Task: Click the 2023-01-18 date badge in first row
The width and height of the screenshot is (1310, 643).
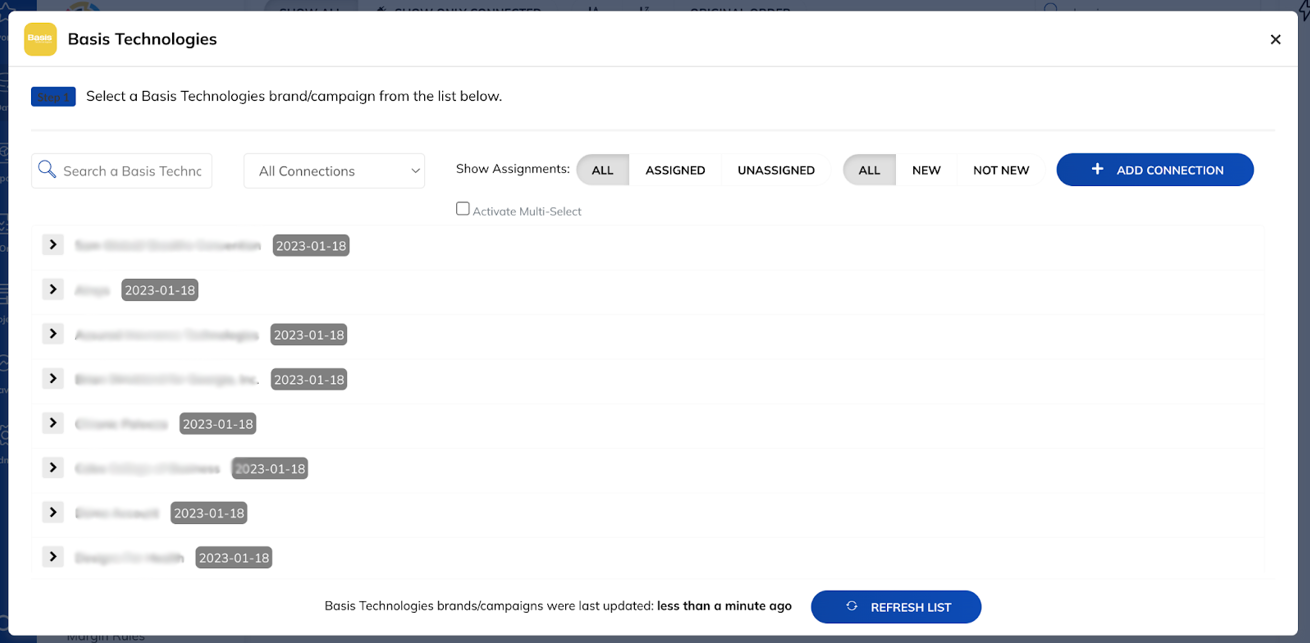Action: pyautogui.click(x=311, y=245)
